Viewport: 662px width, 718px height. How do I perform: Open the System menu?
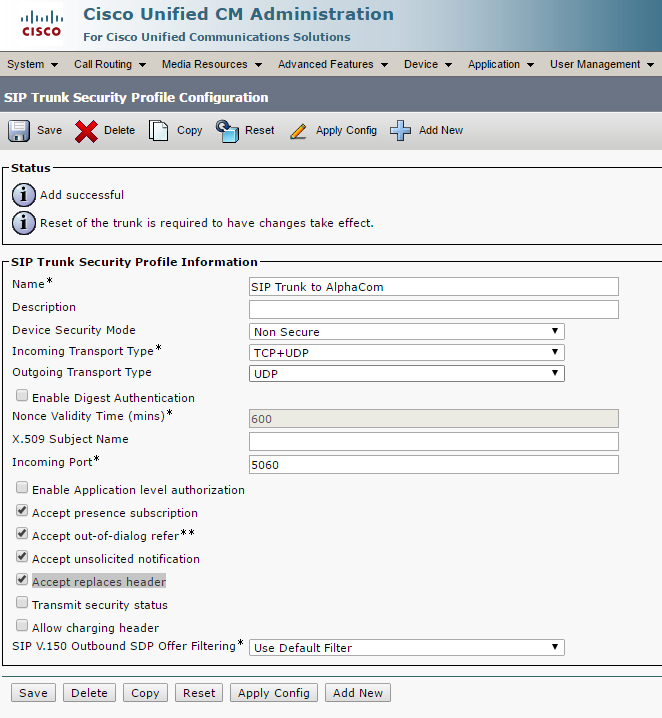(33, 65)
